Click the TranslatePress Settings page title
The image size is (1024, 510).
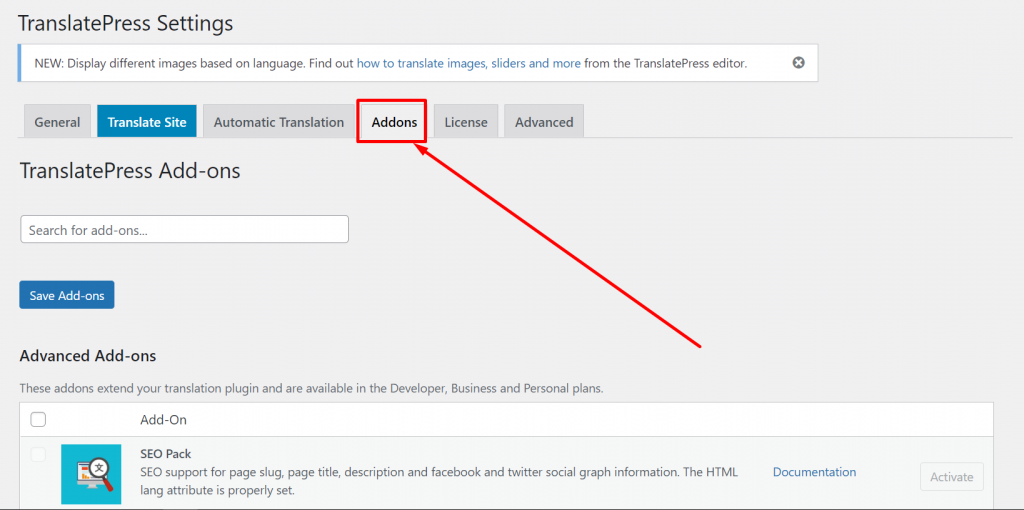(x=125, y=24)
